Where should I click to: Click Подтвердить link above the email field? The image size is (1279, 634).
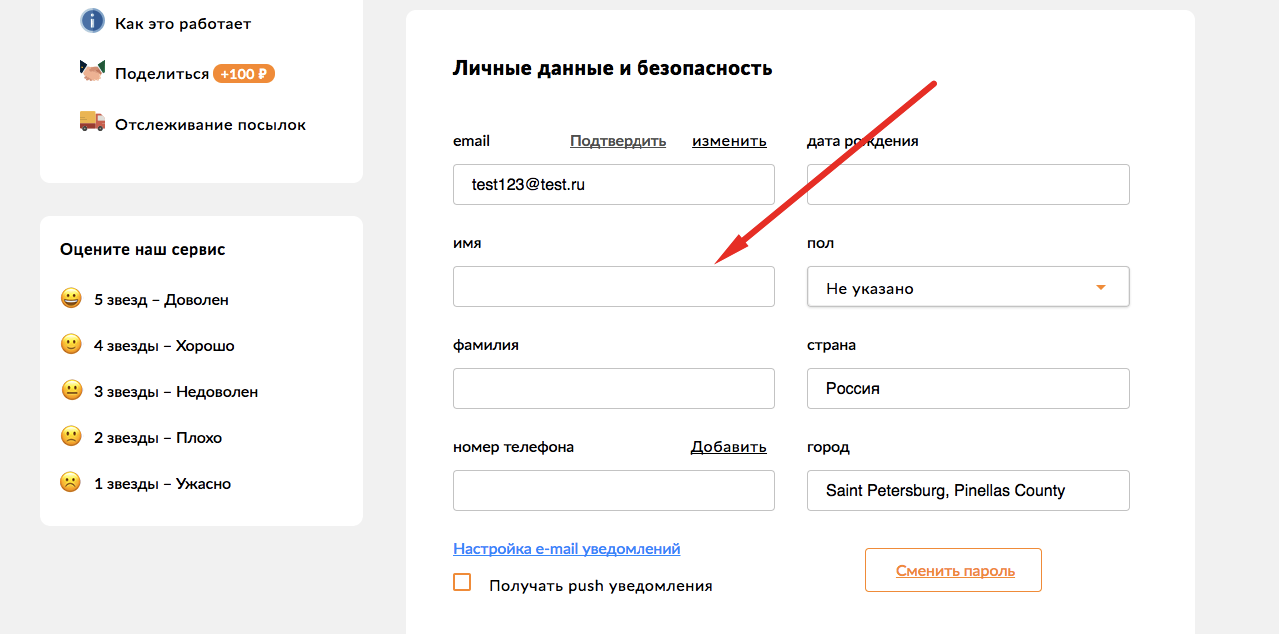click(618, 141)
